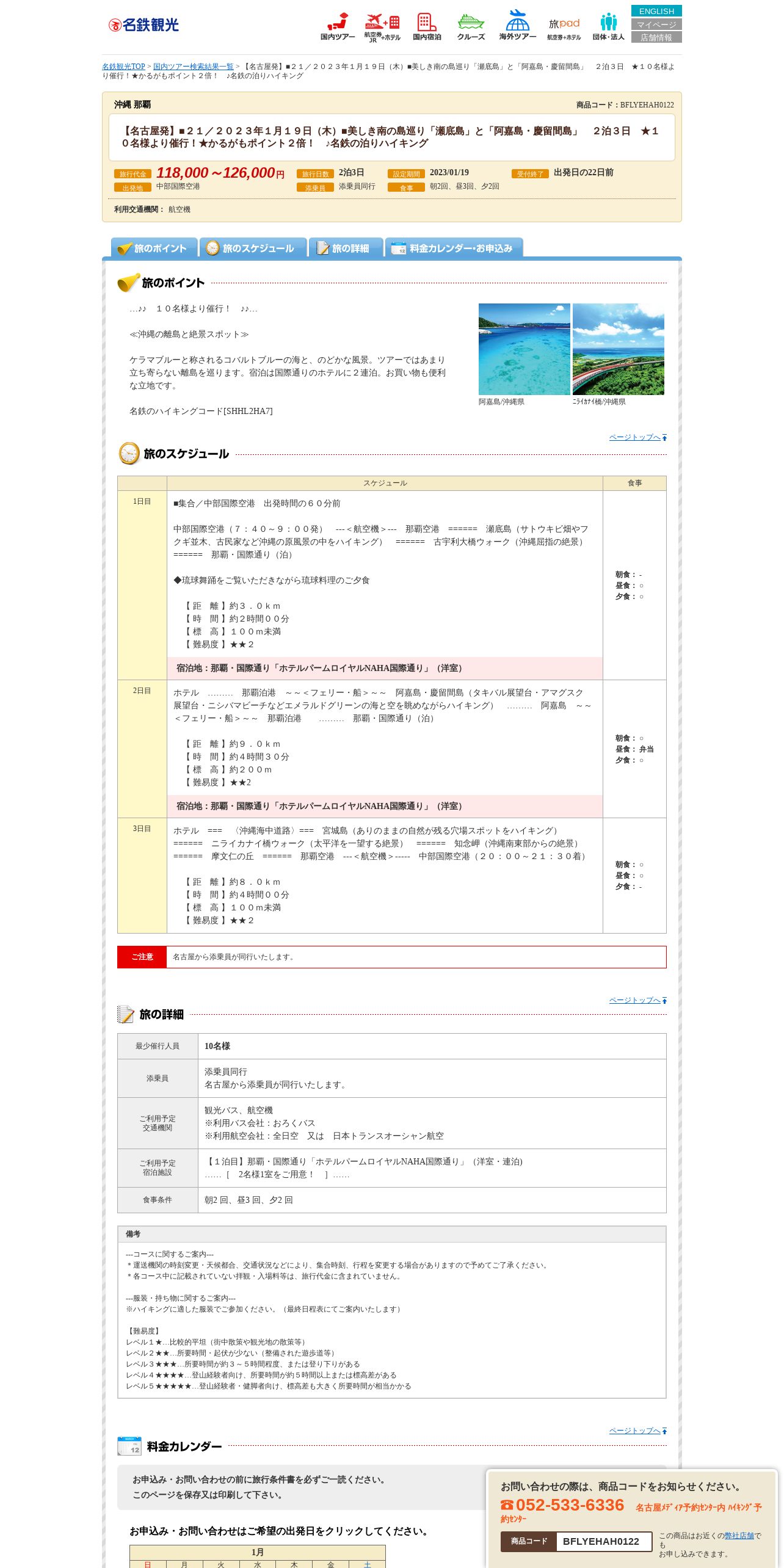Viewport: 784px width, 1568px height.
Task: Click product code BFLYEHAH0122 in the inquiry box
Action: point(601,1541)
